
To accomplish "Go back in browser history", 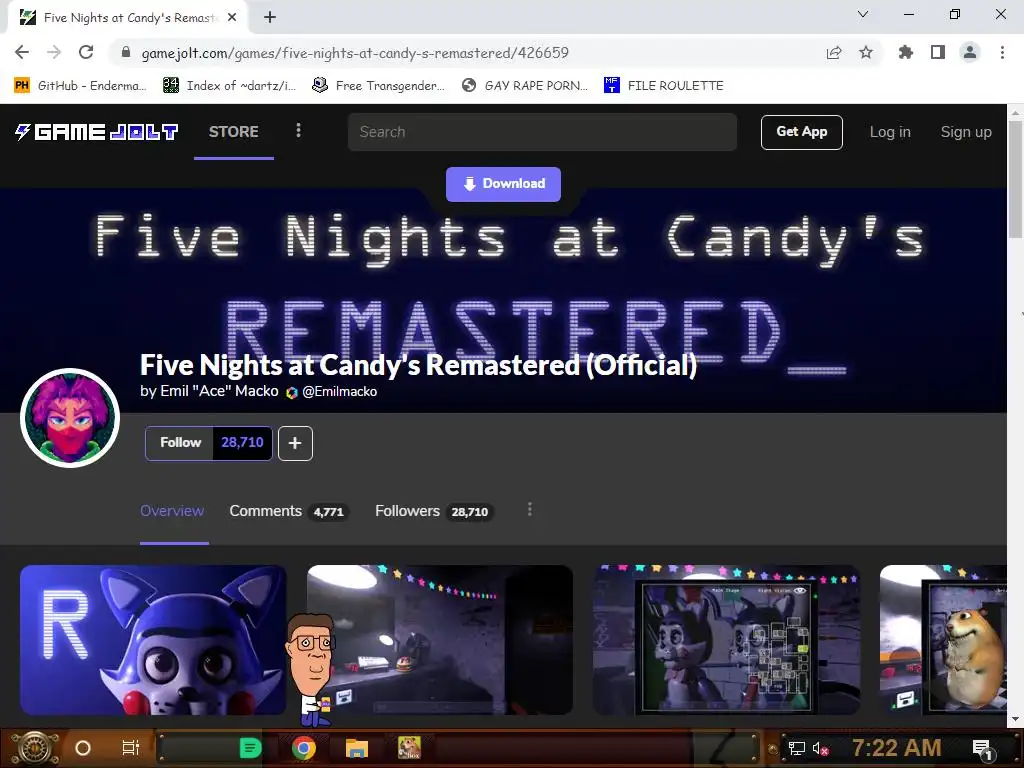I will (x=22, y=52).
